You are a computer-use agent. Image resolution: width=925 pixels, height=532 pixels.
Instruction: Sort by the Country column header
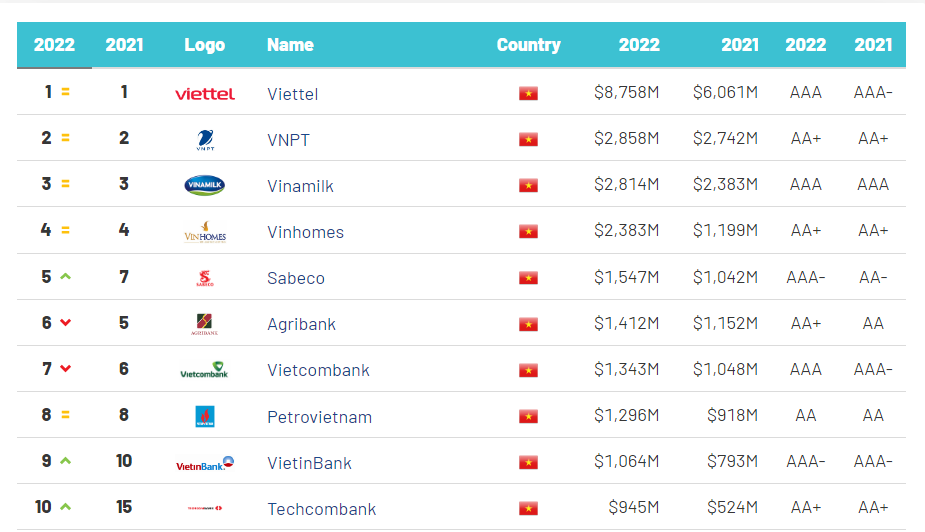pyautogui.click(x=528, y=45)
